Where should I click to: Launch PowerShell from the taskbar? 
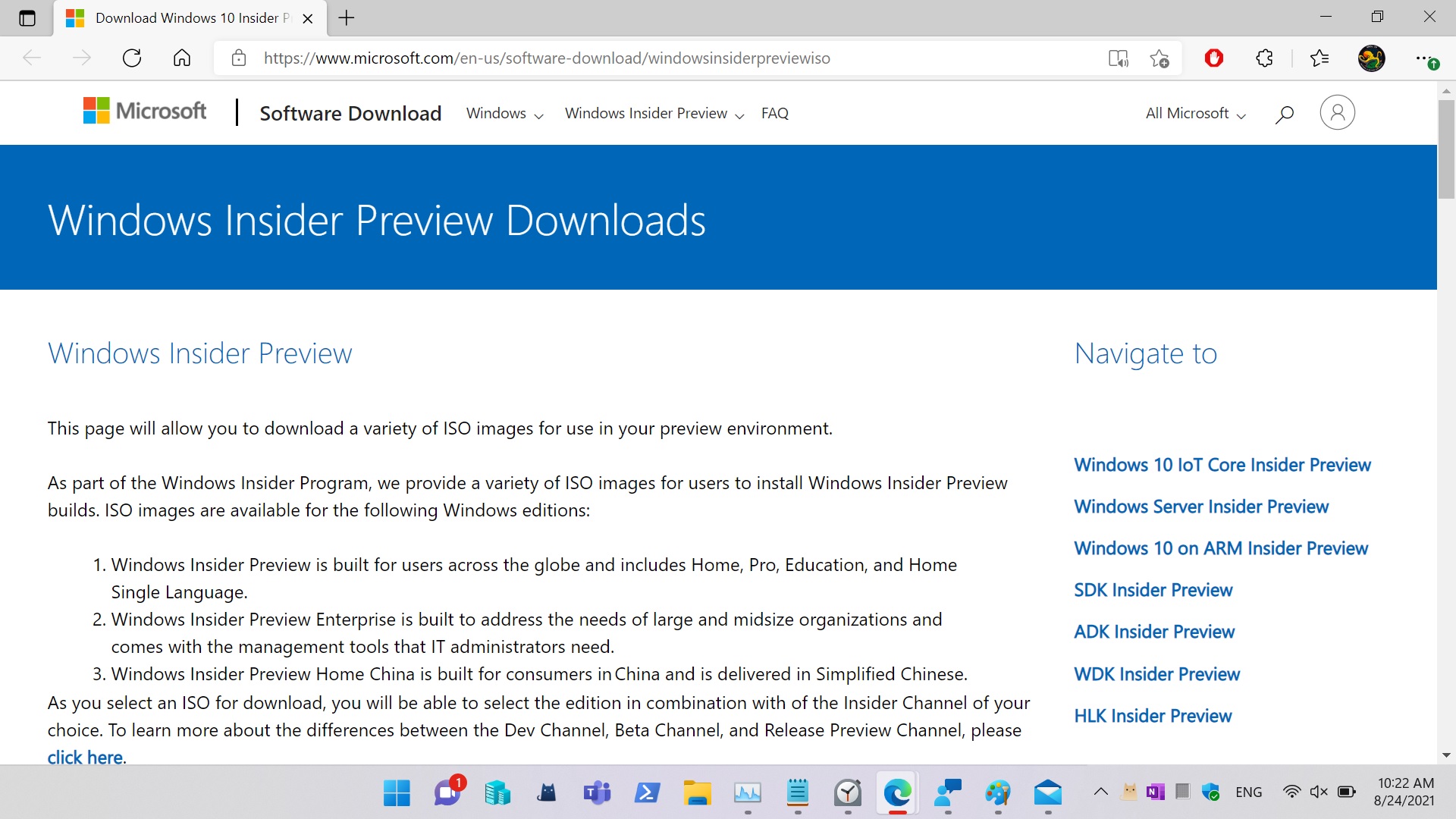pyautogui.click(x=647, y=792)
